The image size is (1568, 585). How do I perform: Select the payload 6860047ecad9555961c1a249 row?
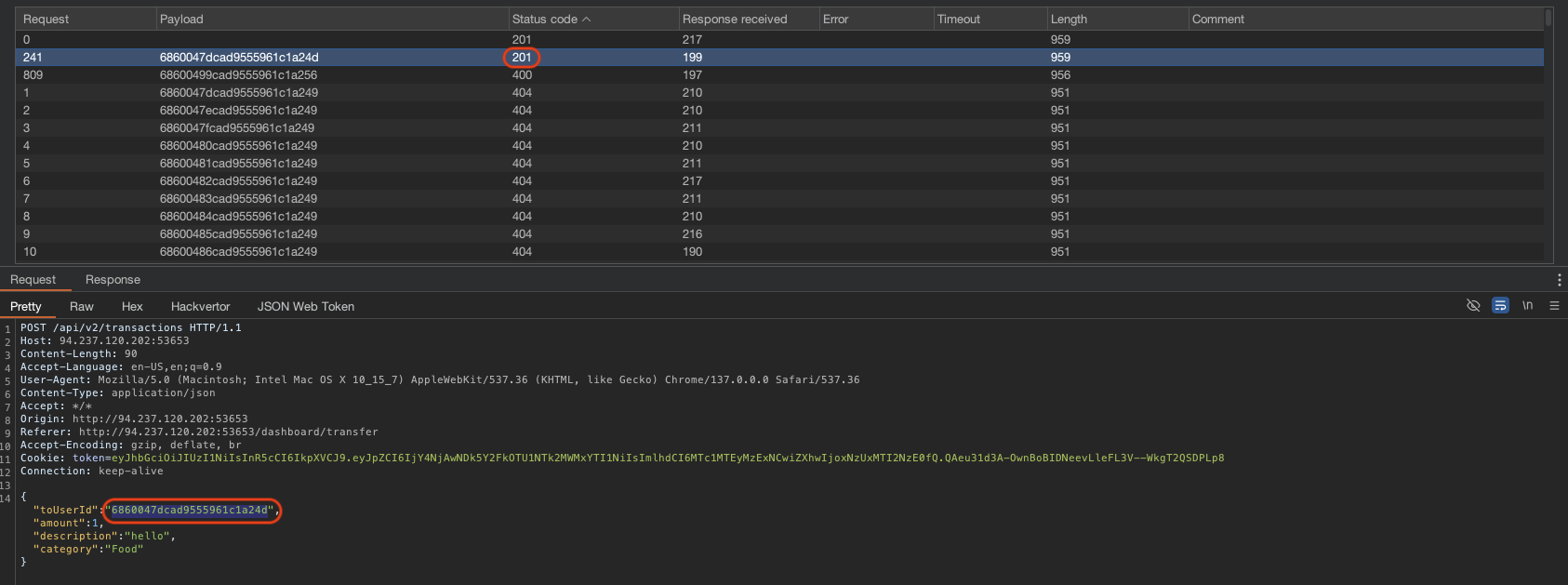click(x=779, y=110)
